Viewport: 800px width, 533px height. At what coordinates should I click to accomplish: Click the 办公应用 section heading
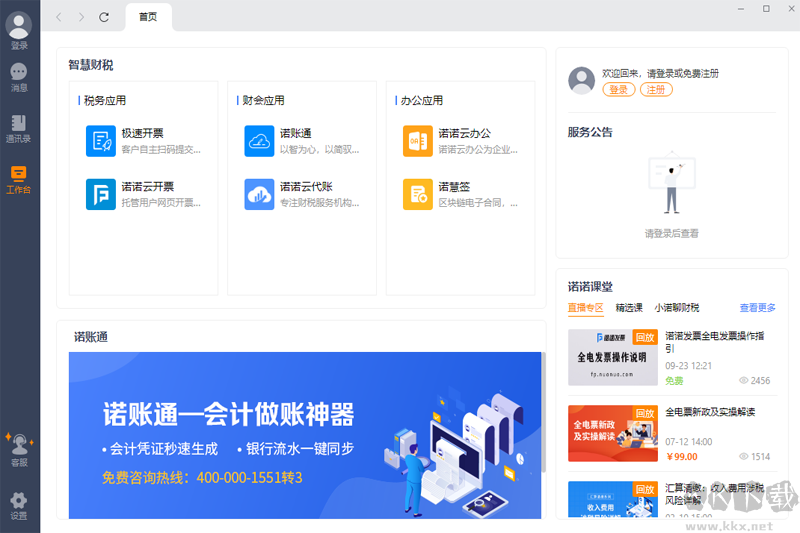click(421, 100)
